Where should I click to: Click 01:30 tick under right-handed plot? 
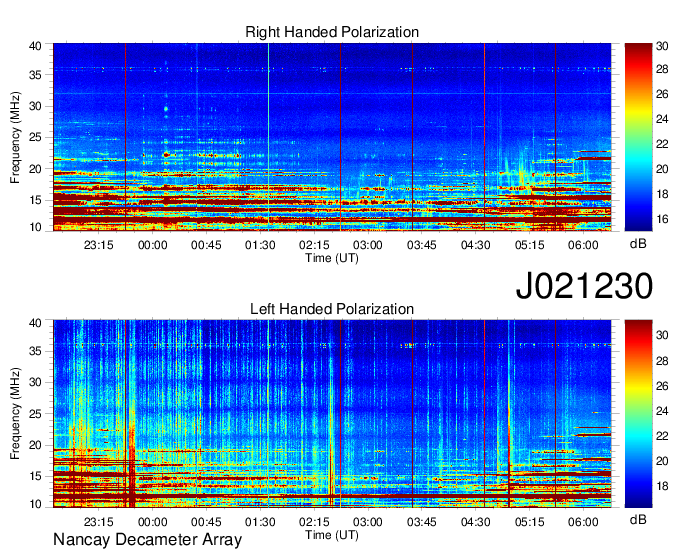click(260, 245)
